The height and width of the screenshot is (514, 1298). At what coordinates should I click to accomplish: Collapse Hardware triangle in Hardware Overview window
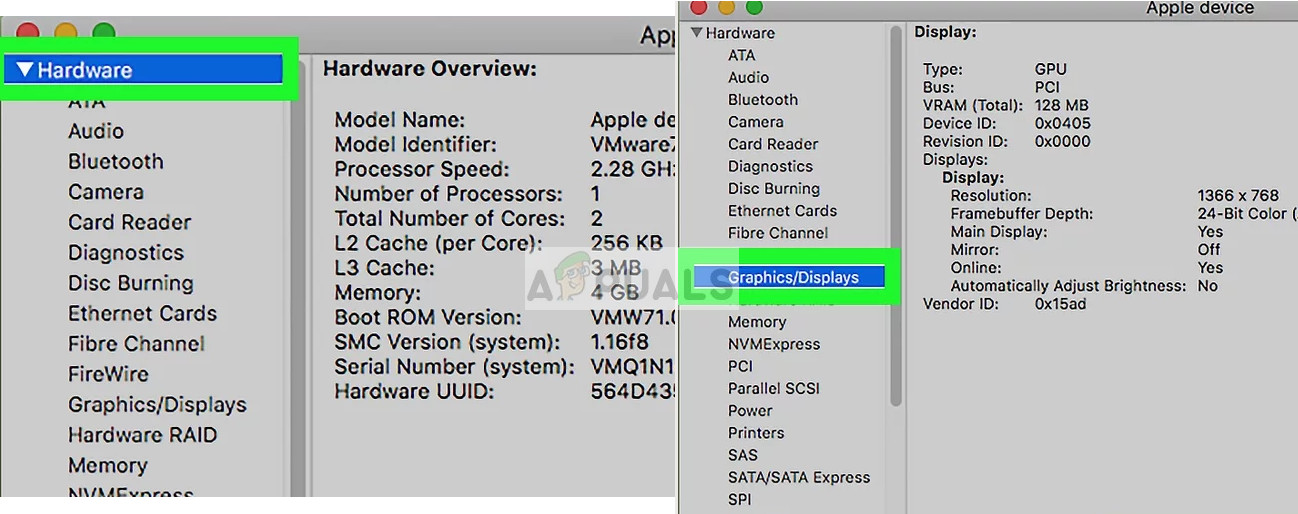tap(25, 70)
